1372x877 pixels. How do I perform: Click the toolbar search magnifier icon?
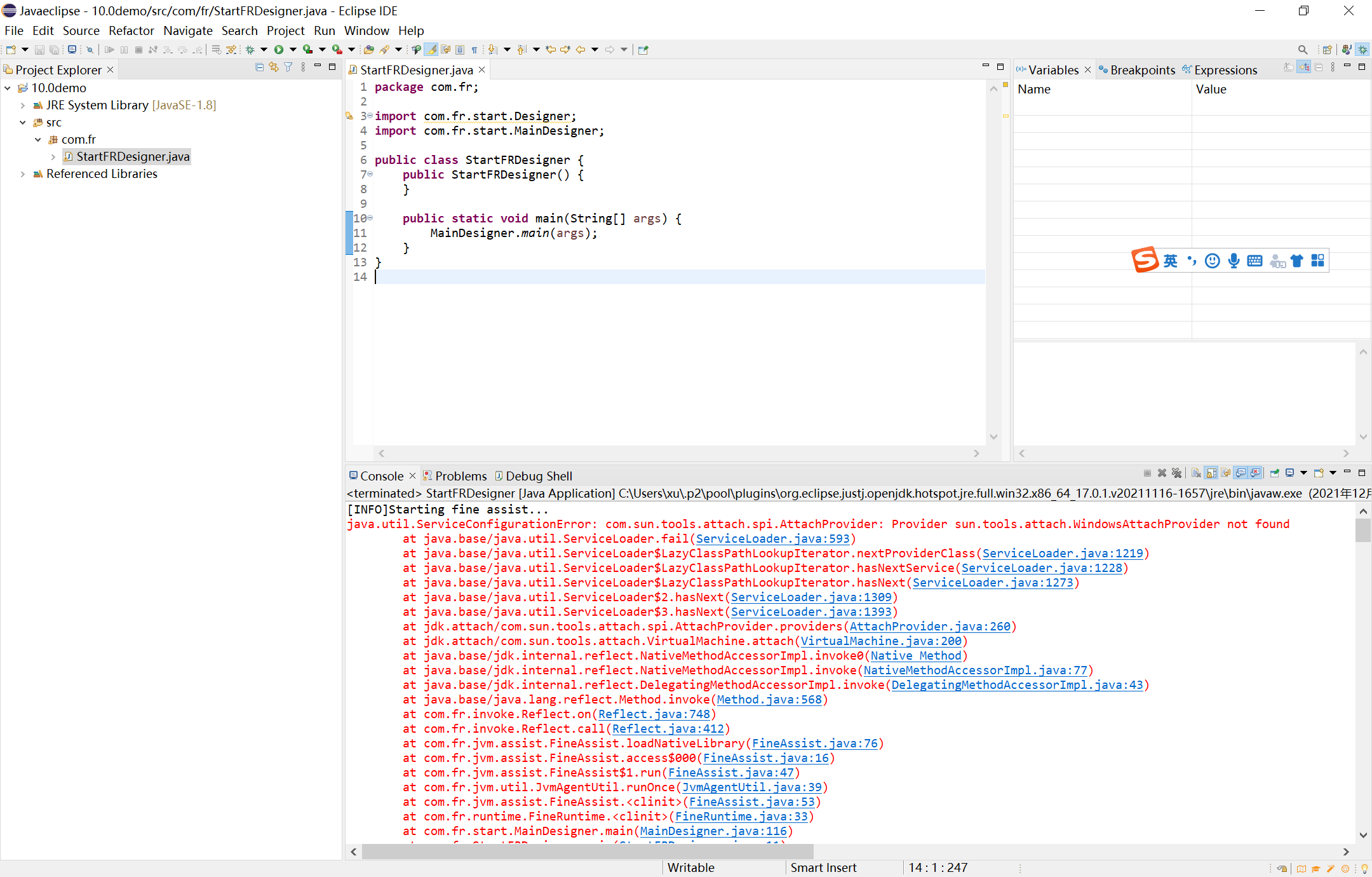1302,50
